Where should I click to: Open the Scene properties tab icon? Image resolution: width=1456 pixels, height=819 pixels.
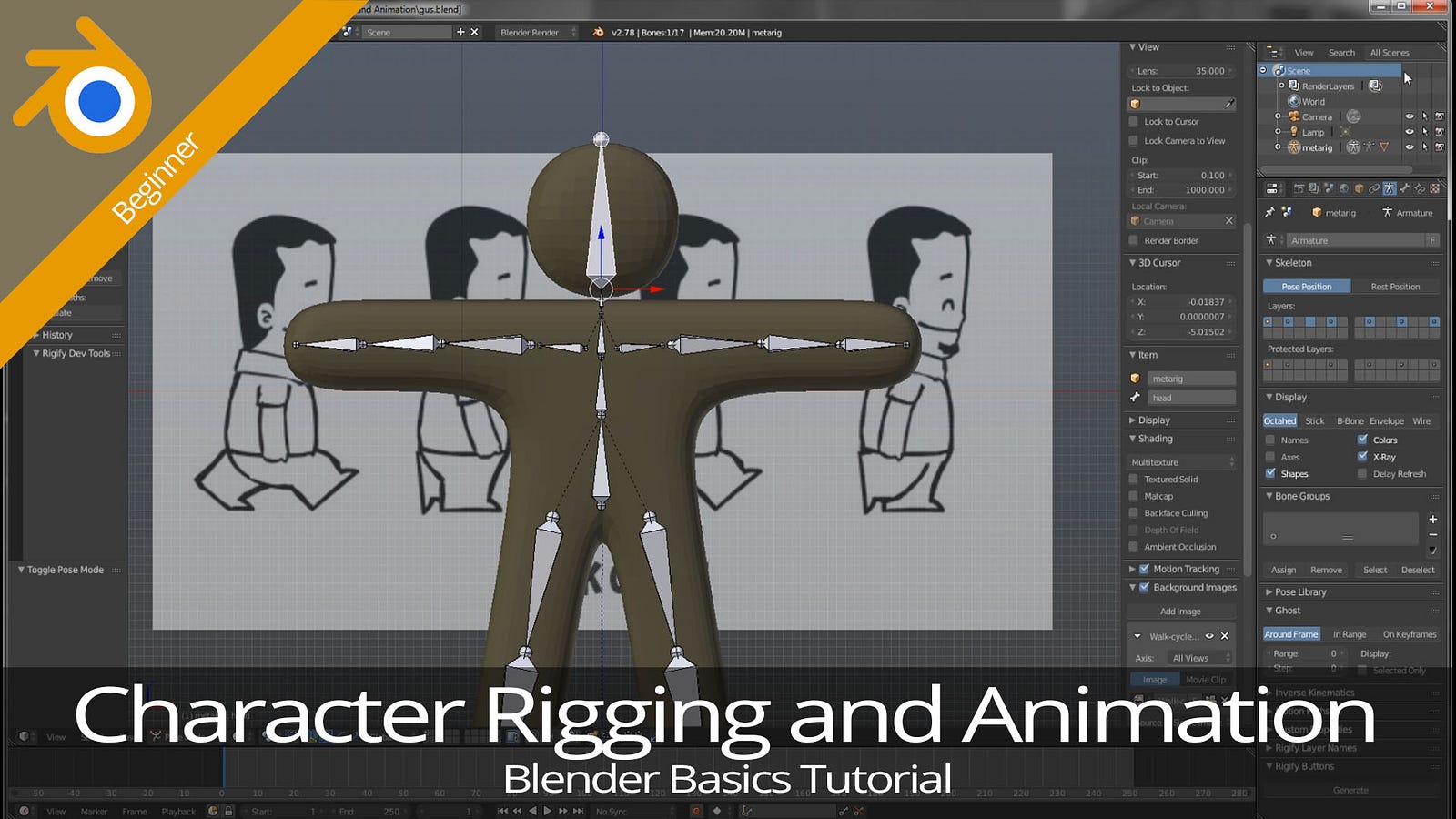(x=1329, y=188)
